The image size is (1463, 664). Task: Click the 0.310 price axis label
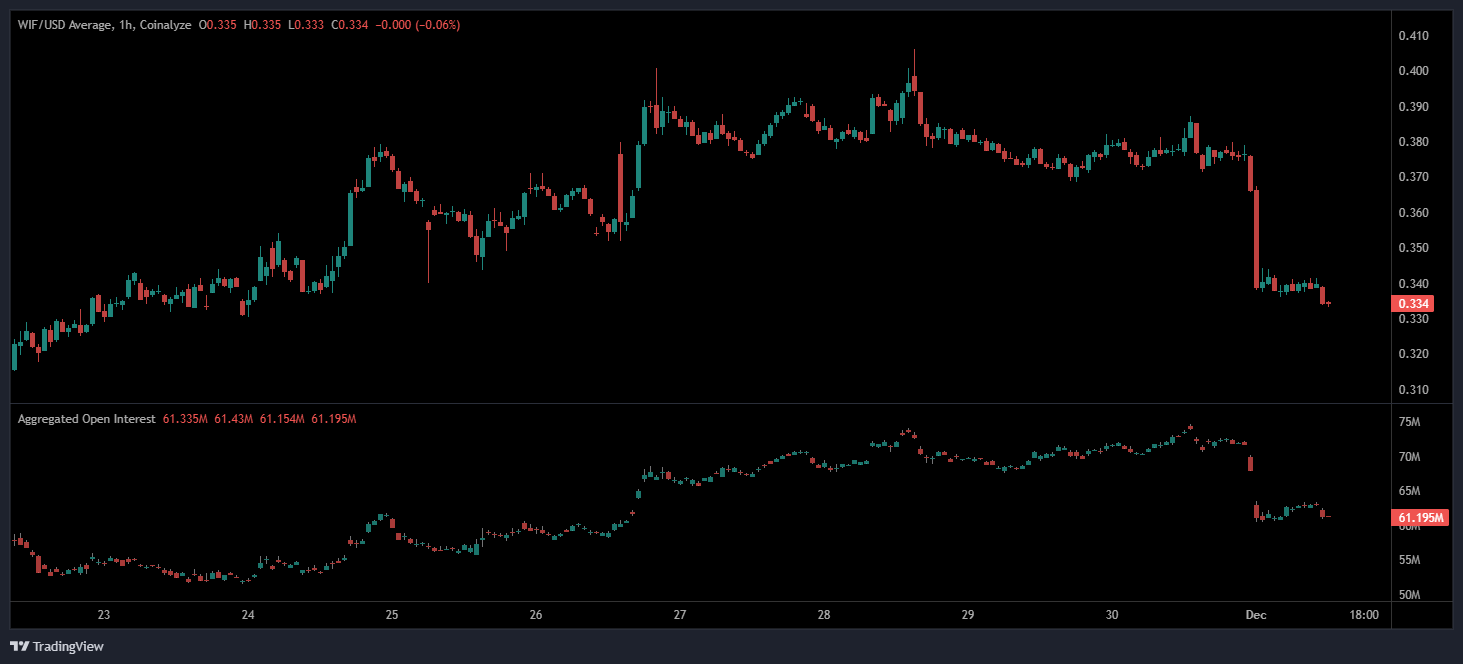(1414, 390)
